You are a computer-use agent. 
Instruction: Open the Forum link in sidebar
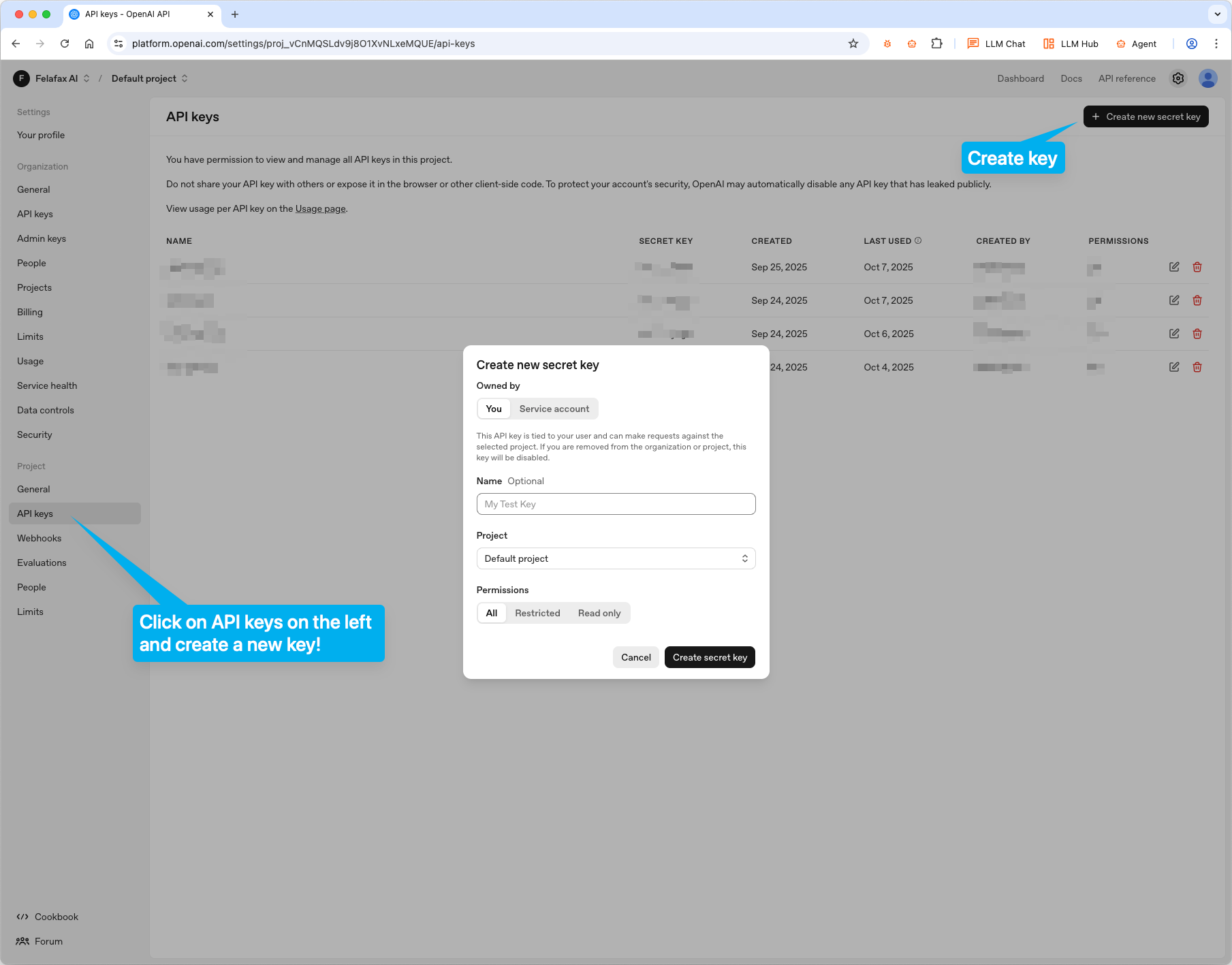pyautogui.click(x=40, y=941)
